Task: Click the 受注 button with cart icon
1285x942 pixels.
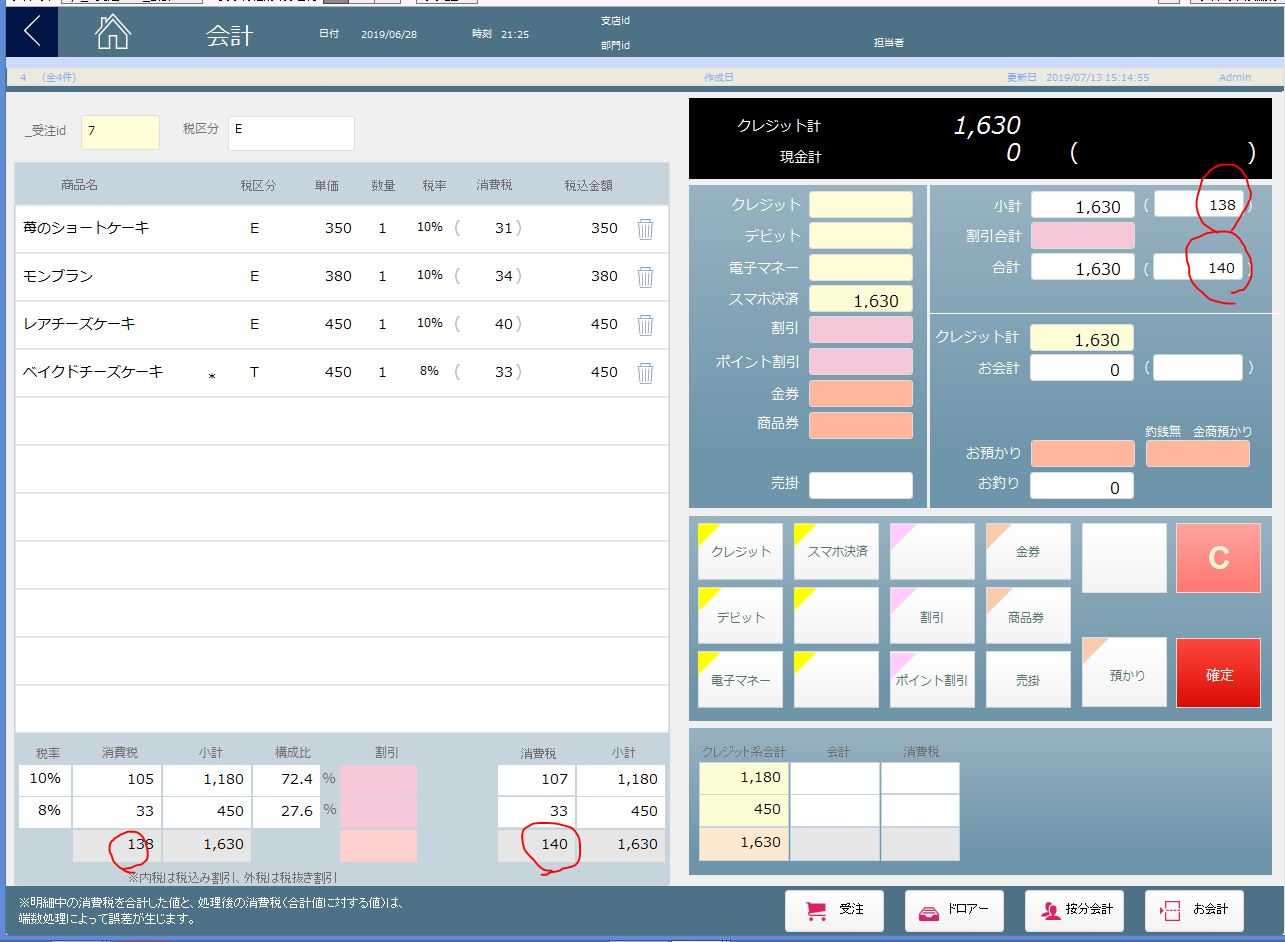Action: [x=834, y=910]
